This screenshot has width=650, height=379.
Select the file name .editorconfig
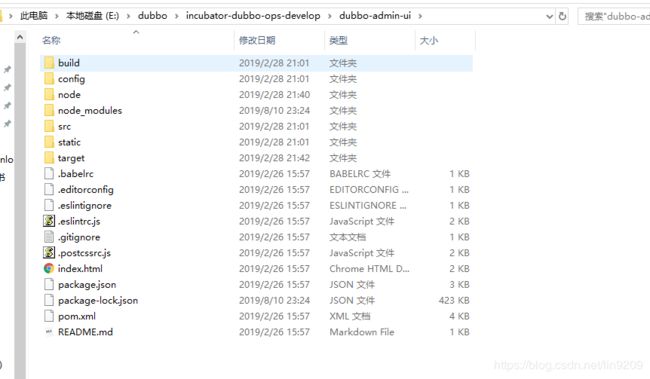pos(86,190)
